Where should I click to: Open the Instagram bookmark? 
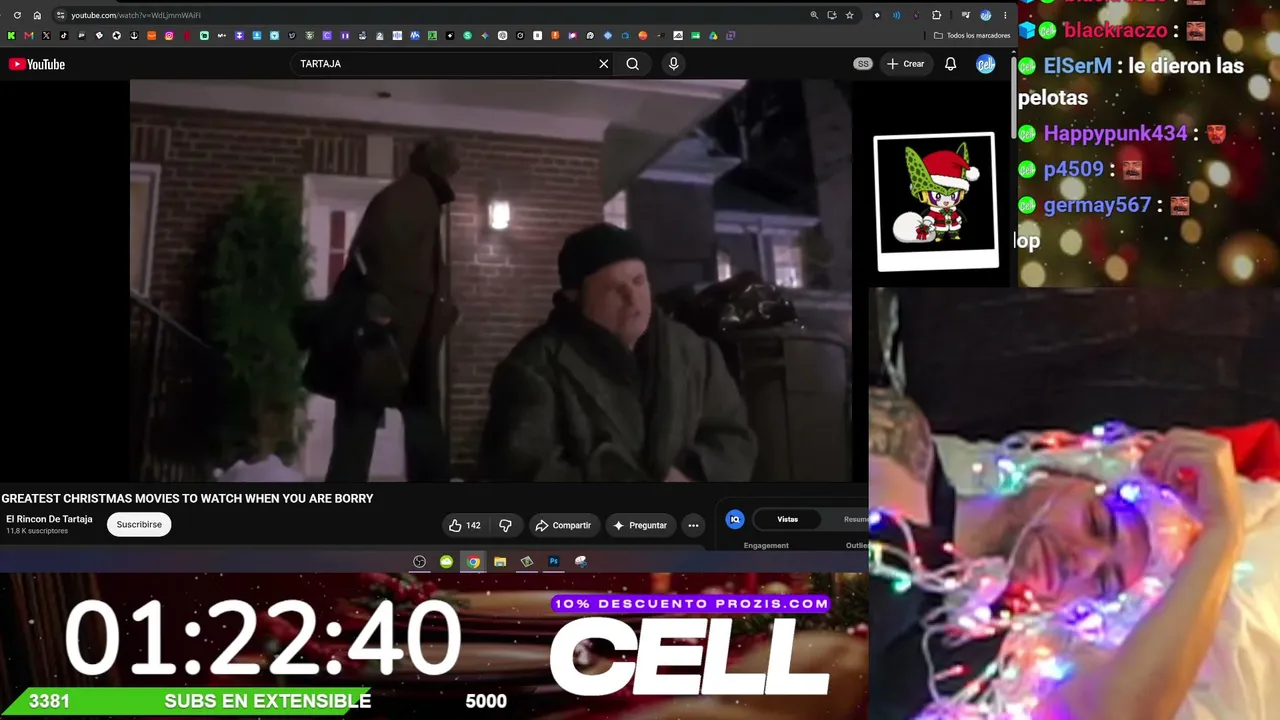pyautogui.click(x=169, y=36)
